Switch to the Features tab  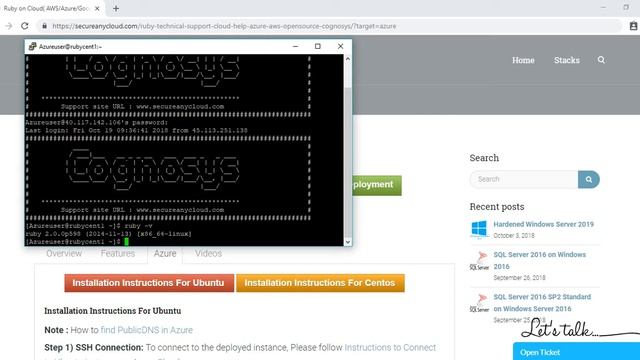118,253
